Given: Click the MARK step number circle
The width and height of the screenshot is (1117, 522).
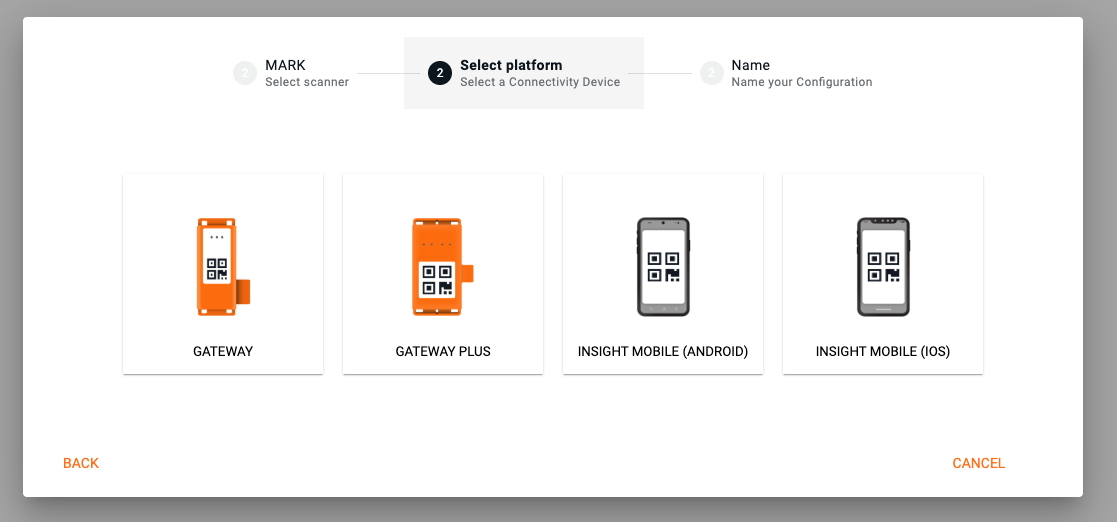Looking at the screenshot, I should 245,73.
